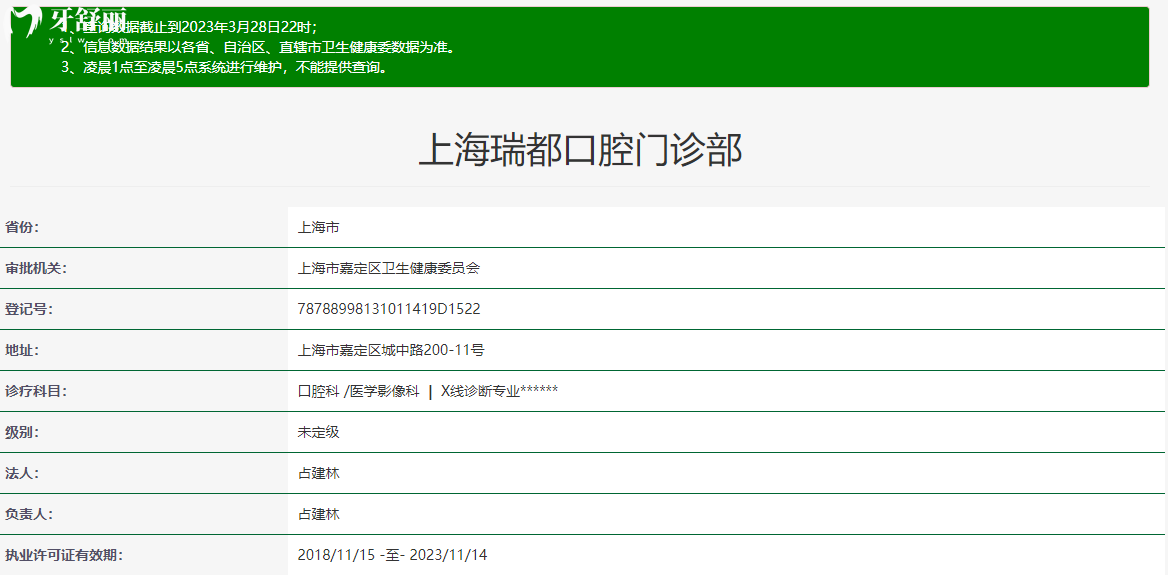1168x575 pixels.
Task: Select validity period 2018/11/15 -至- 2023/11/14
Action: tap(392, 555)
